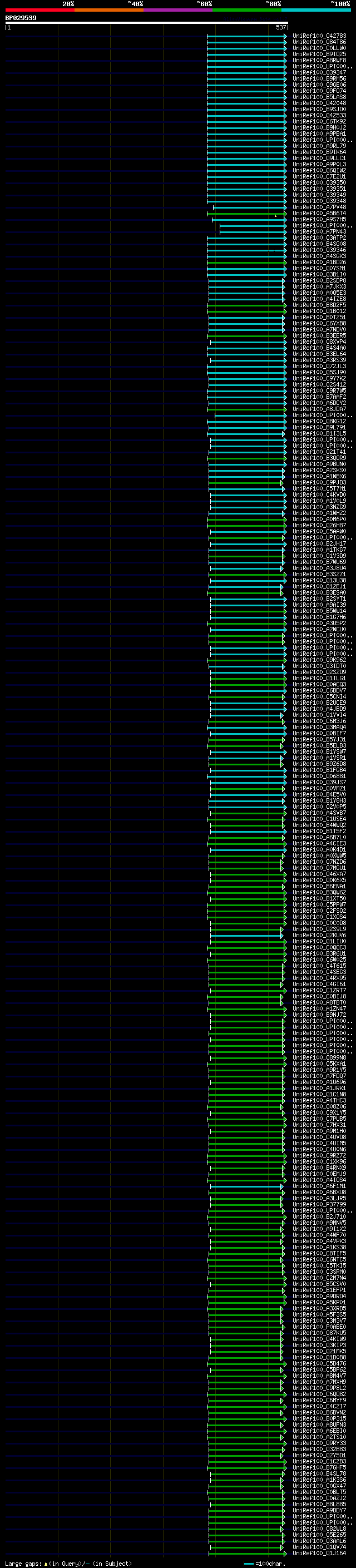Viewport: 356px width, 1568px height.
Task: Select hit UniRef100_A7PN43
Action: tap(319, 231)
